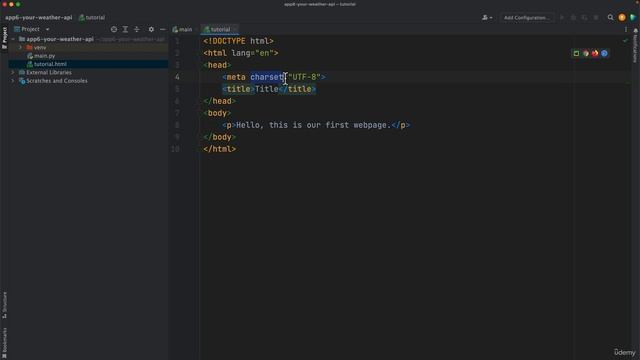Toggle the Project tool window stripe

tap(4, 38)
